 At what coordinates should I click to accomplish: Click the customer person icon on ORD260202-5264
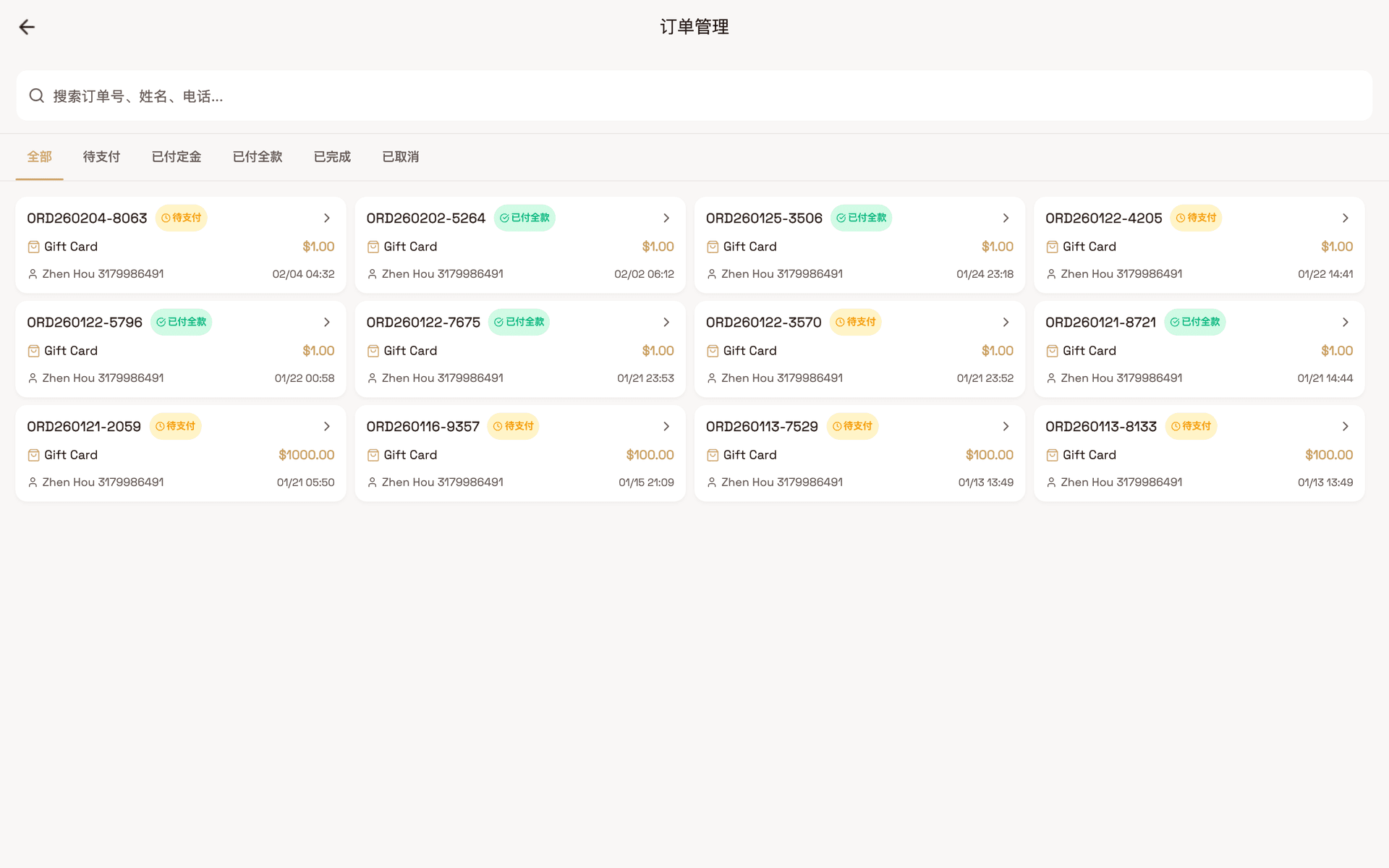pos(373,273)
